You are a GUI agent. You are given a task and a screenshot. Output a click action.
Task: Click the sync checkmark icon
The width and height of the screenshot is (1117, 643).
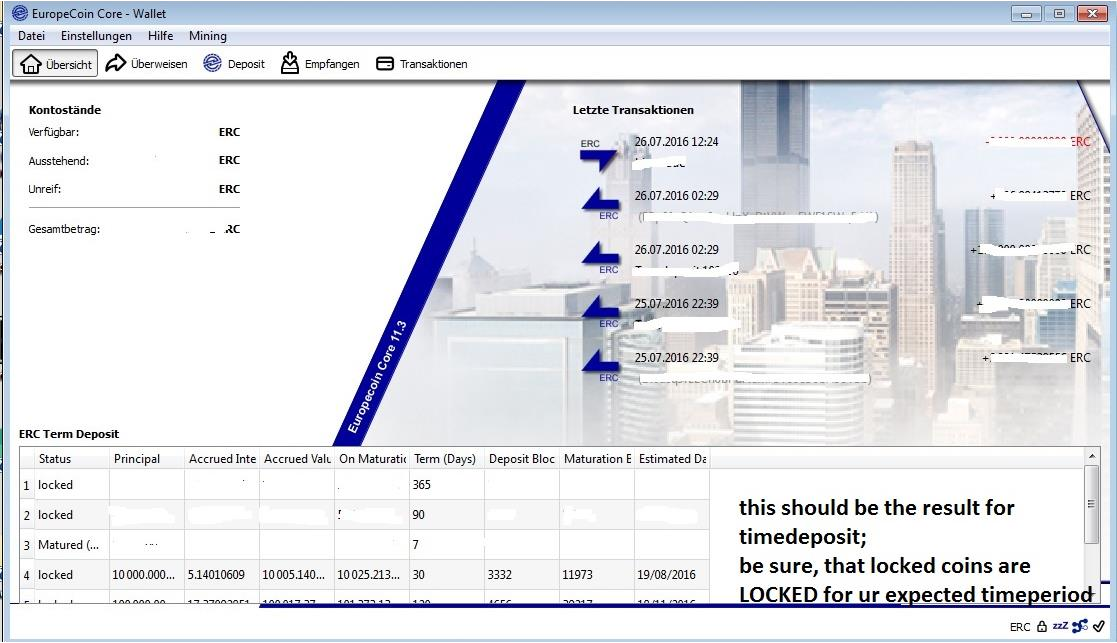1098,626
